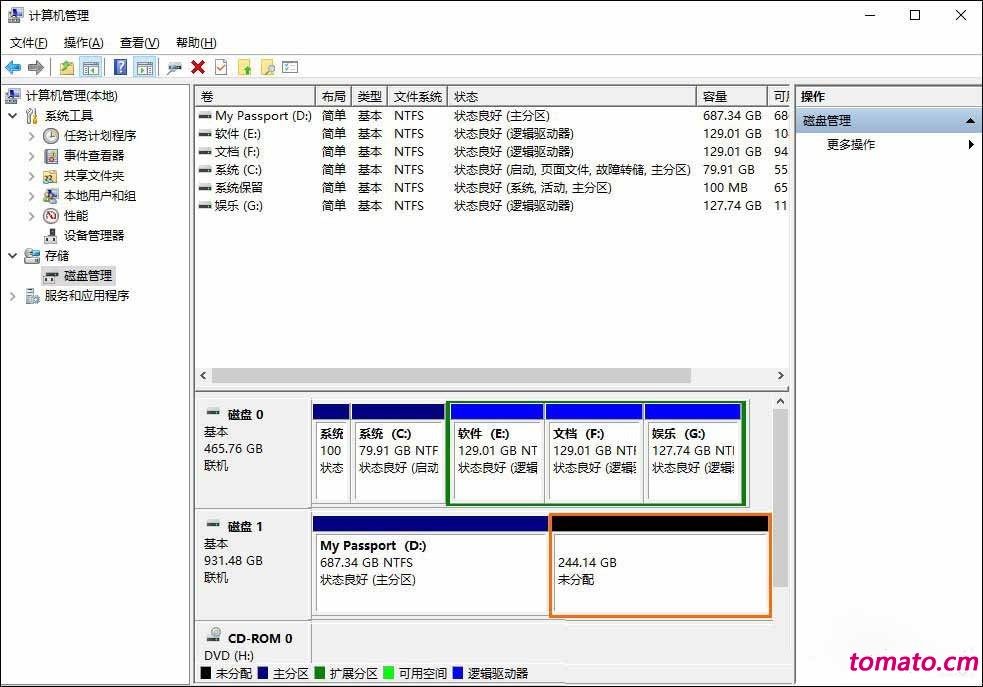Screen dimensions: 983x687
Task: Select 软件 (E:) partition block on disk 0
Action: pos(497,453)
